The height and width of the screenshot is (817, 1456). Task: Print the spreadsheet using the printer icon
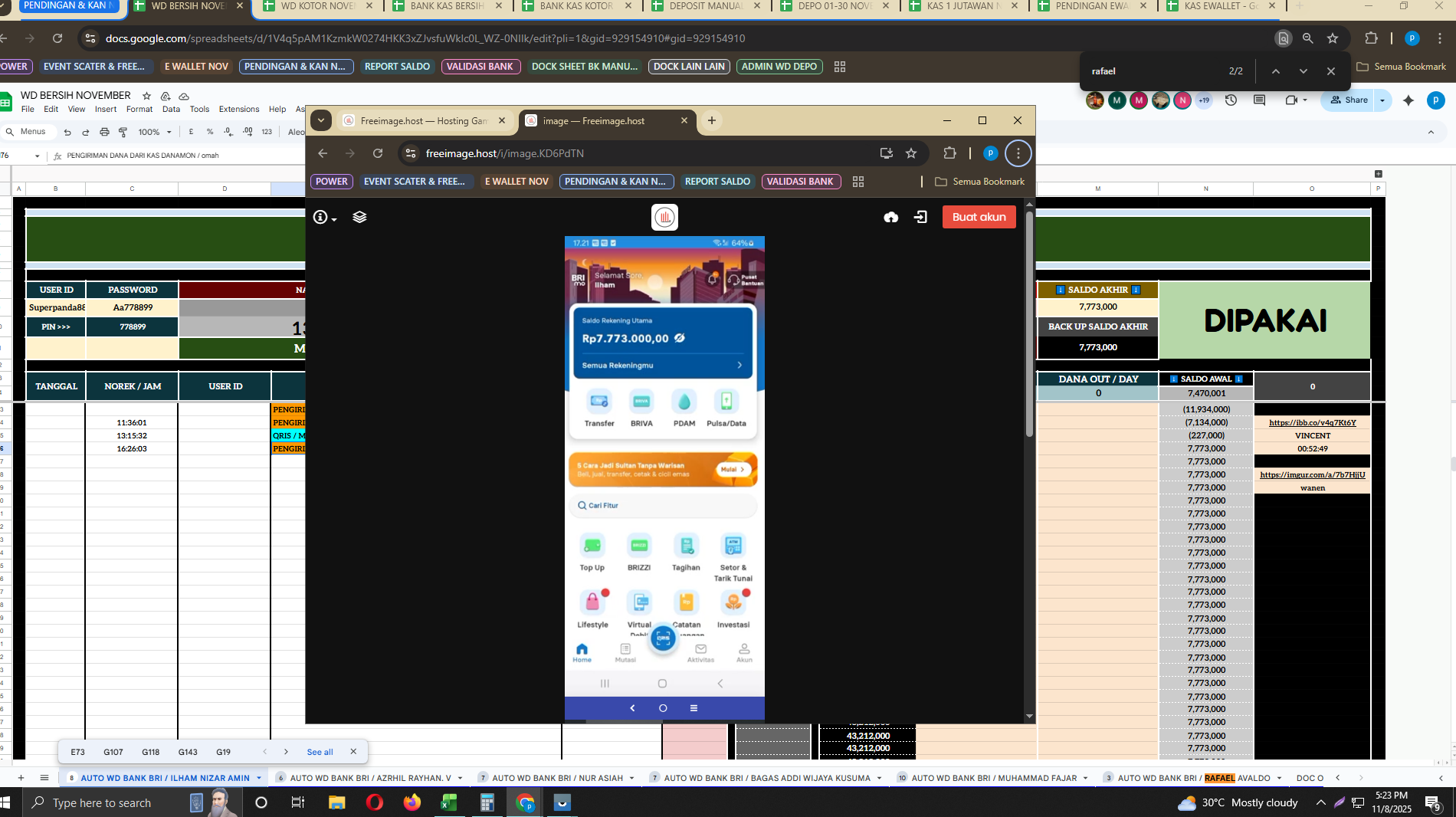pyautogui.click(x=104, y=132)
